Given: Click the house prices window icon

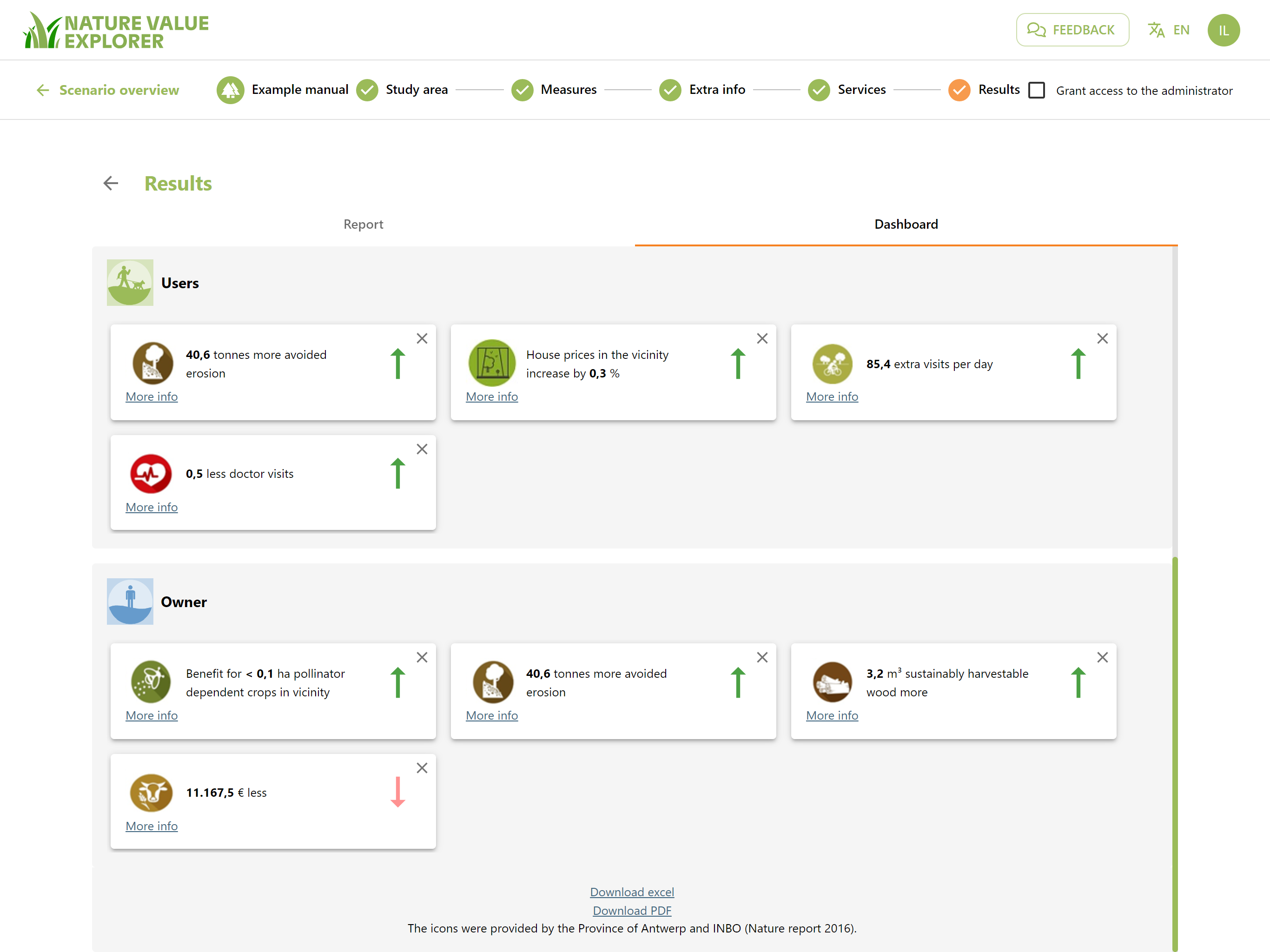Looking at the screenshot, I should click(x=492, y=363).
